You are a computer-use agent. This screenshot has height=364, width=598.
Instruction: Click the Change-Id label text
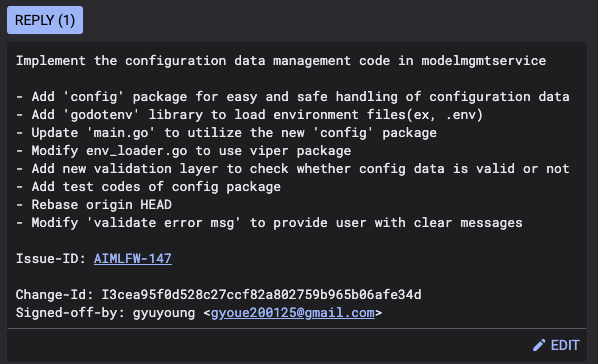[x=55, y=295]
